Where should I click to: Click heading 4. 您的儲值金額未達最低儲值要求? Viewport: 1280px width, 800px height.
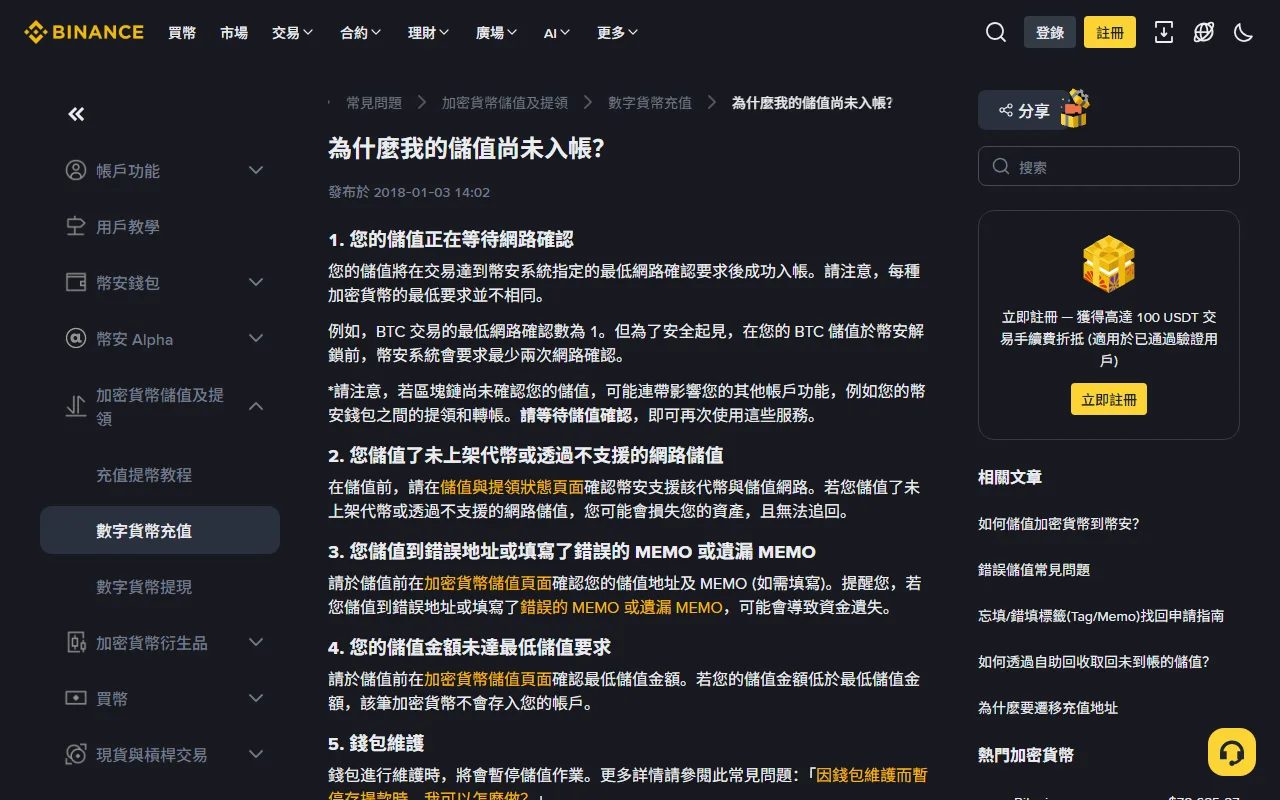coord(470,647)
